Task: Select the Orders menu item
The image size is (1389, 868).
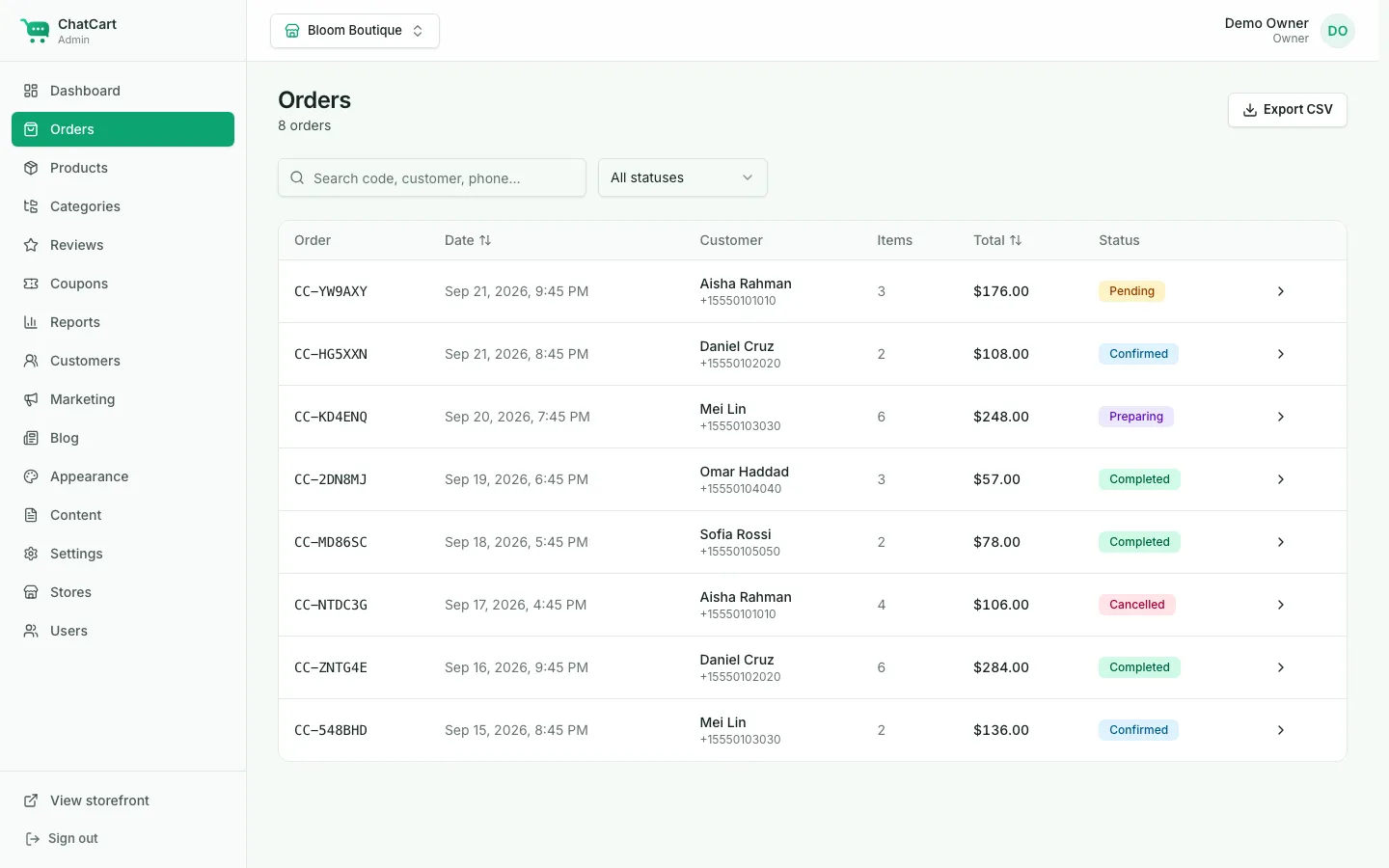Action: (x=123, y=129)
